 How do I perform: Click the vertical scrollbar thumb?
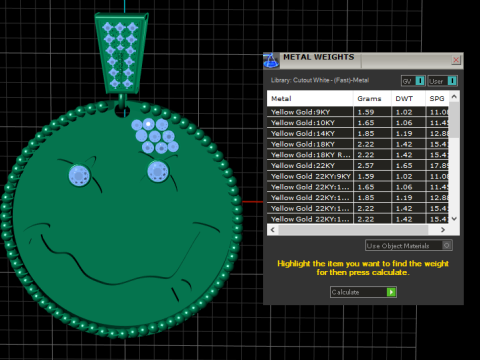[454, 120]
